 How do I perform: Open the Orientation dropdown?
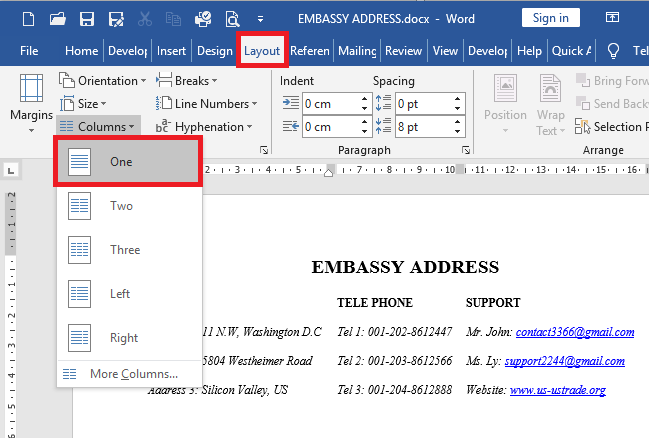click(x=102, y=80)
